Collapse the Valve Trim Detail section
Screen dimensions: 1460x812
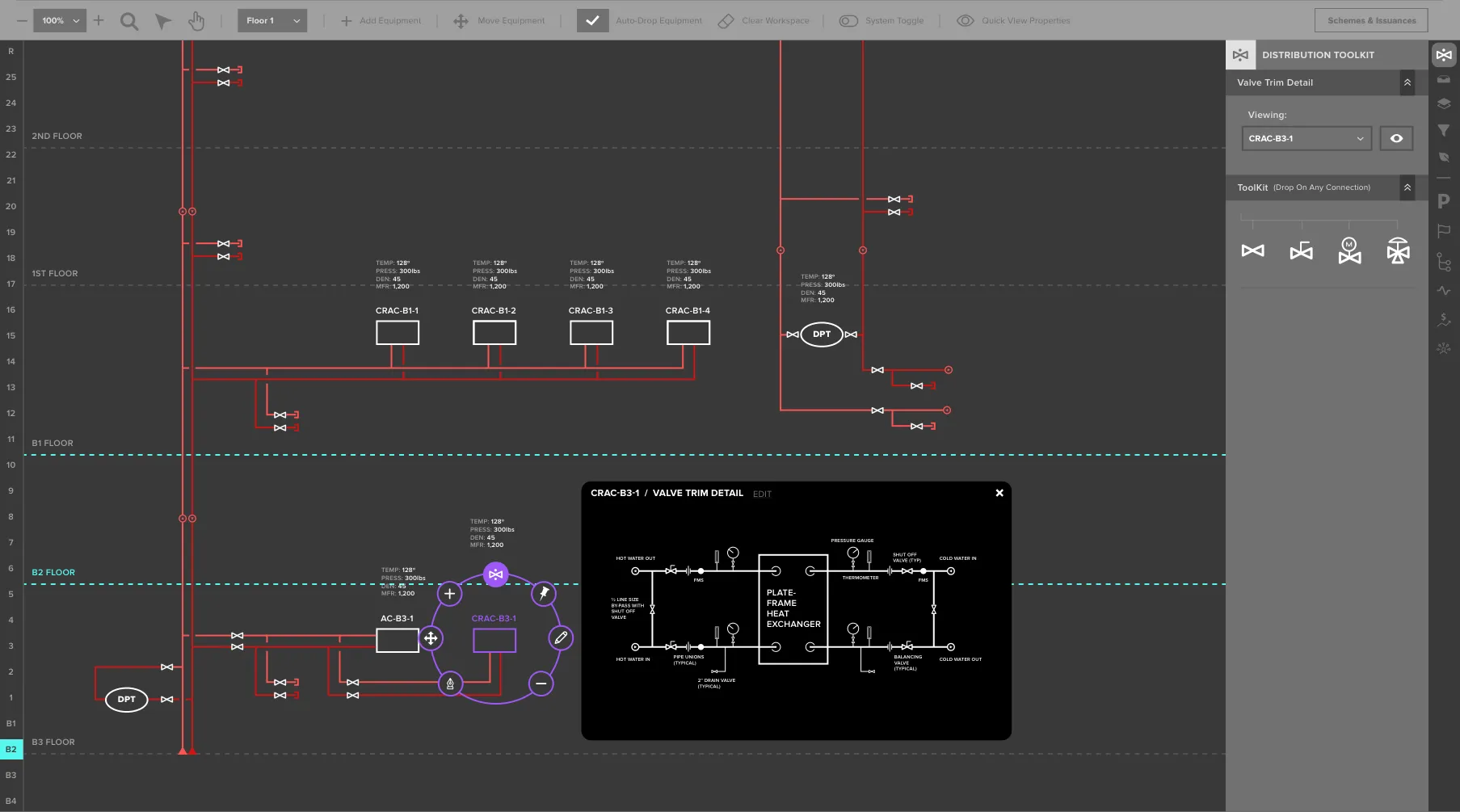1407,82
